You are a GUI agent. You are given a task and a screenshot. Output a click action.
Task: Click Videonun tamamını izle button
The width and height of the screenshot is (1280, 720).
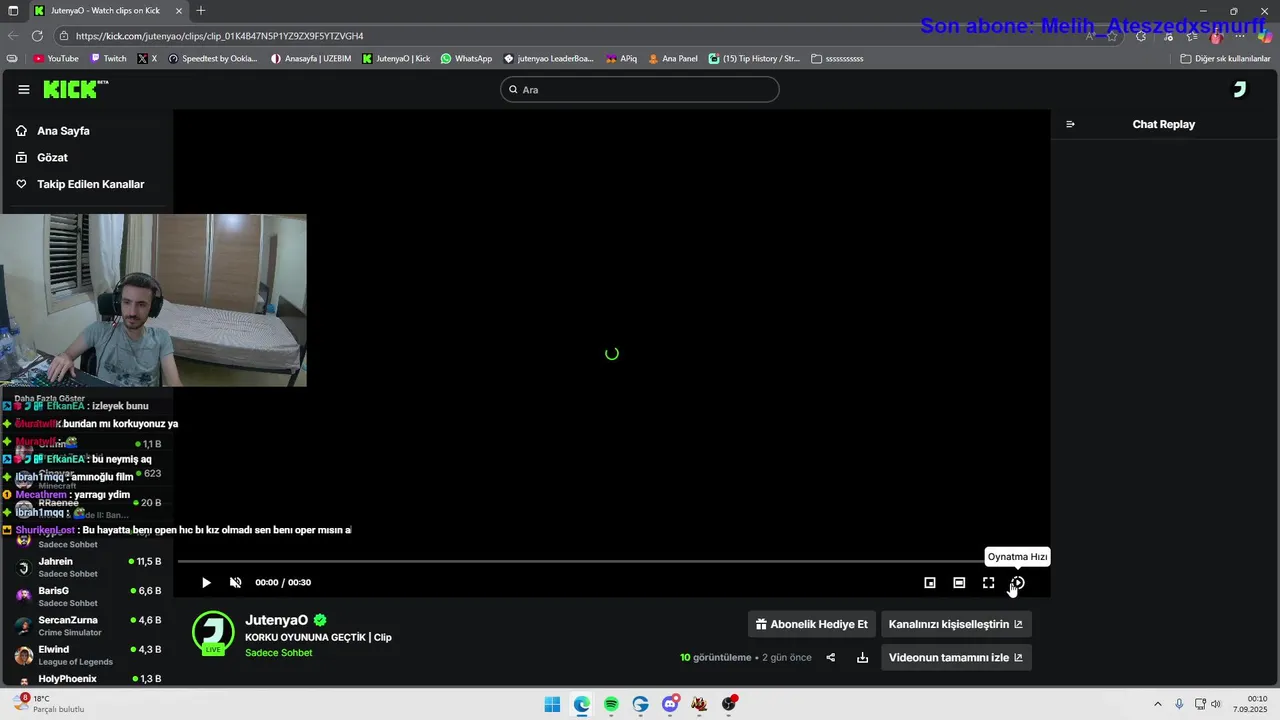pos(956,657)
